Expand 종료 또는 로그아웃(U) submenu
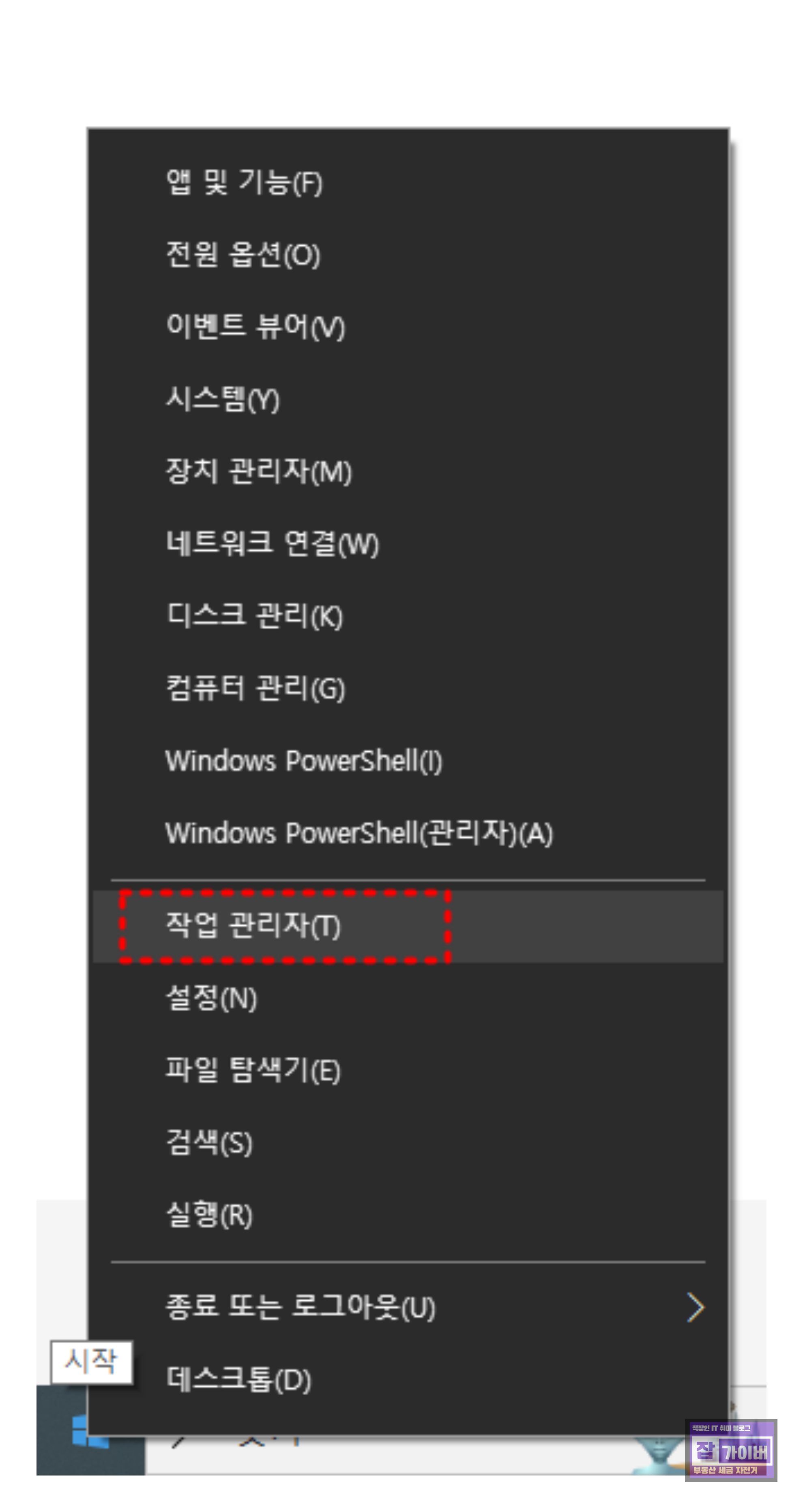 [x=408, y=1308]
